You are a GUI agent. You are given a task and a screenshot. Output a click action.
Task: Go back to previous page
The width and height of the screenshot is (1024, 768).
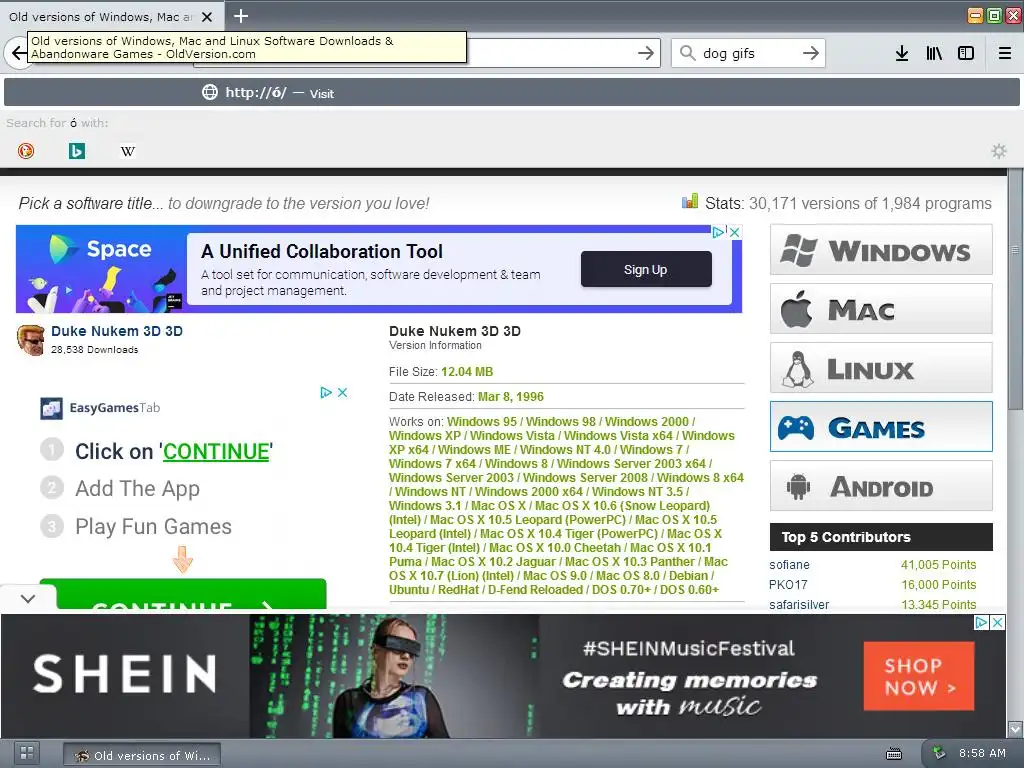17,53
